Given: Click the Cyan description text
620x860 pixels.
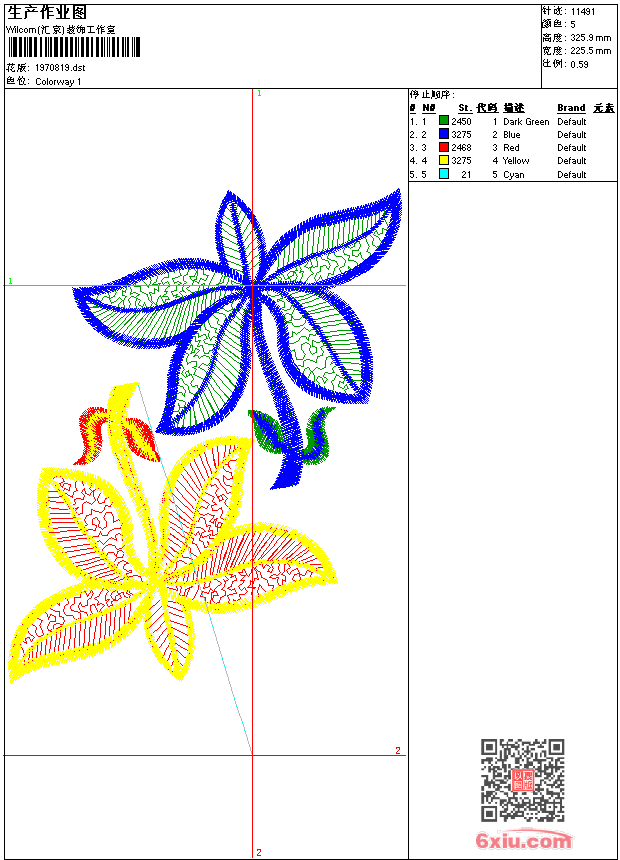Looking at the screenshot, I should click(x=514, y=175).
